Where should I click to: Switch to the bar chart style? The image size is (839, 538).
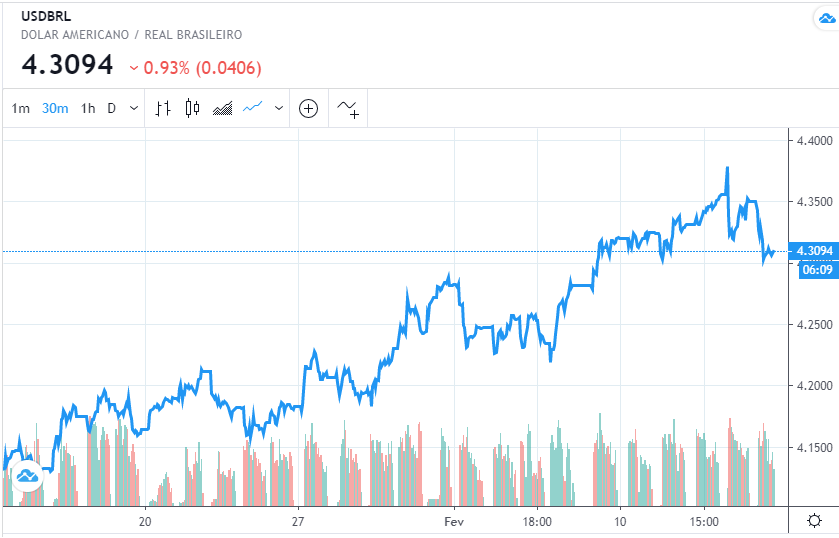[164, 108]
